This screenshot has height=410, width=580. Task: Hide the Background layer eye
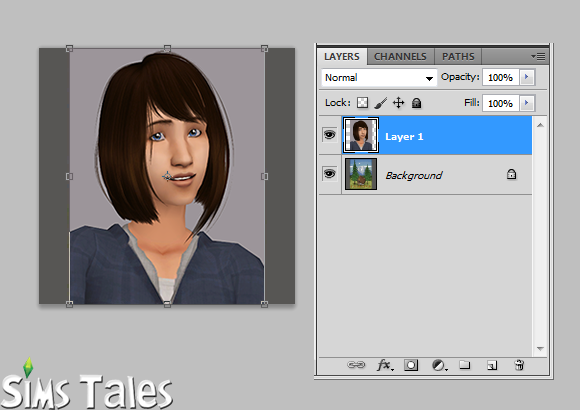pyautogui.click(x=329, y=173)
